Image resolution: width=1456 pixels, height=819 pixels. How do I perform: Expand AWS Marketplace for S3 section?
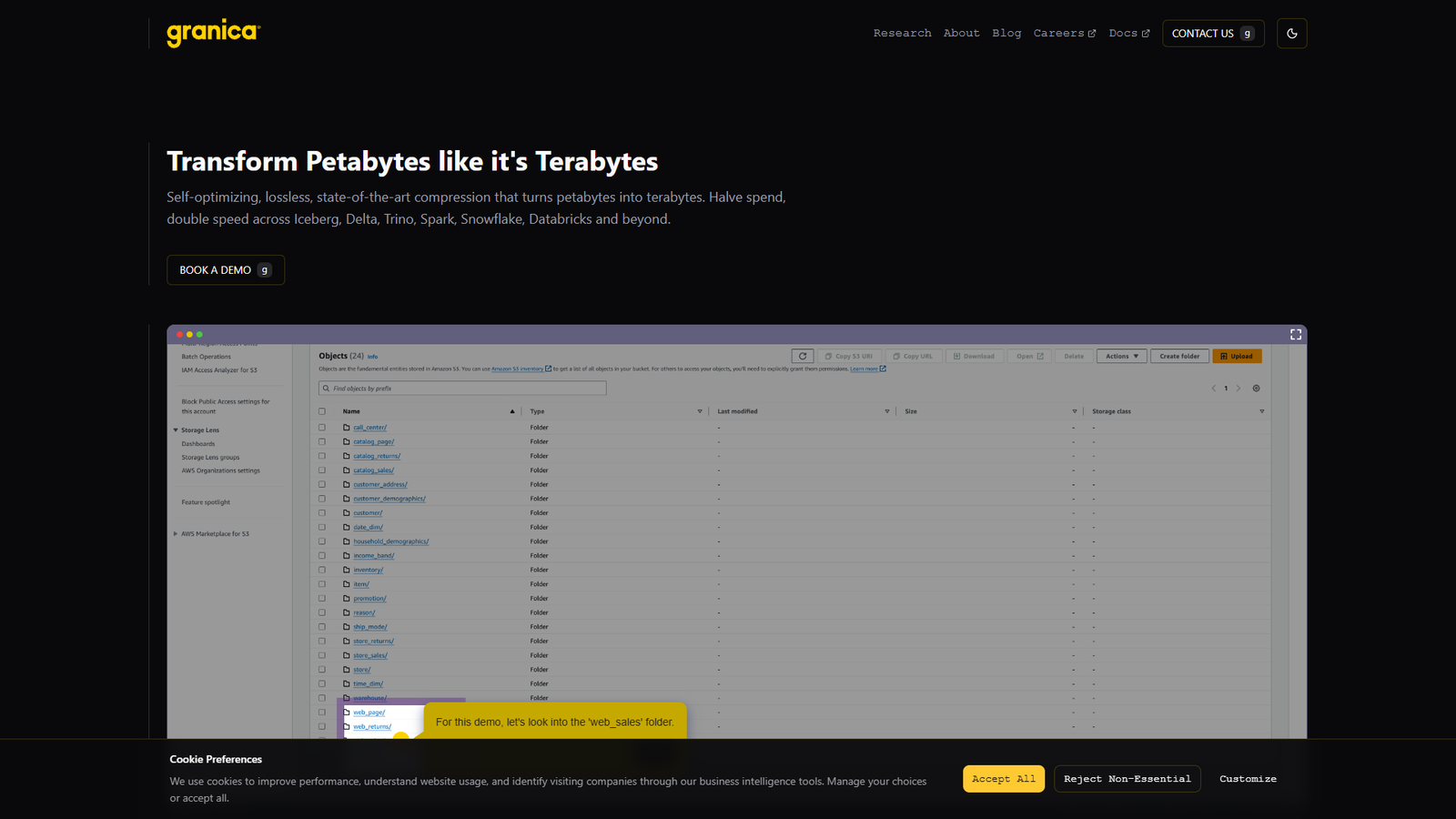pyautogui.click(x=176, y=534)
